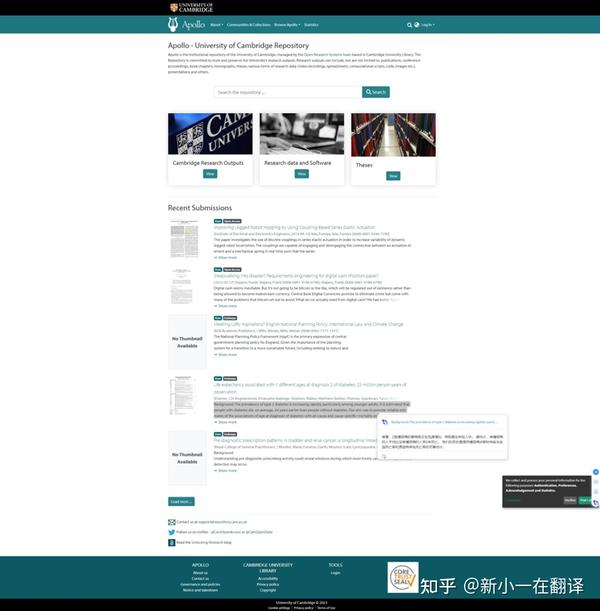Click the Unlocking Research blog icon
This screenshot has height=611, width=600.
point(171,542)
